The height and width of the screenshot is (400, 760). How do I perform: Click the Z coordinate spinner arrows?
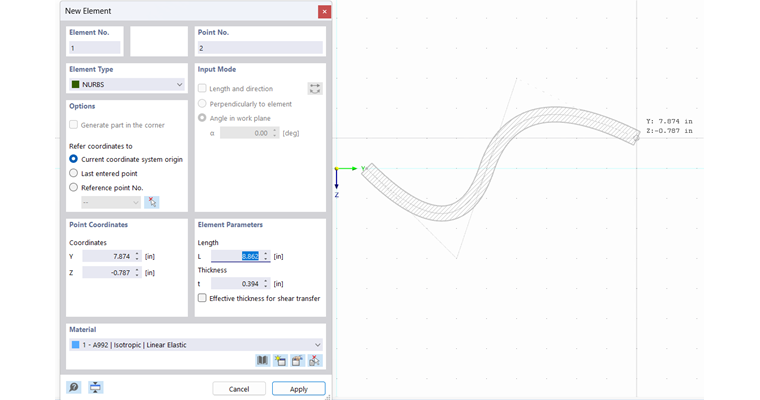(x=137, y=272)
